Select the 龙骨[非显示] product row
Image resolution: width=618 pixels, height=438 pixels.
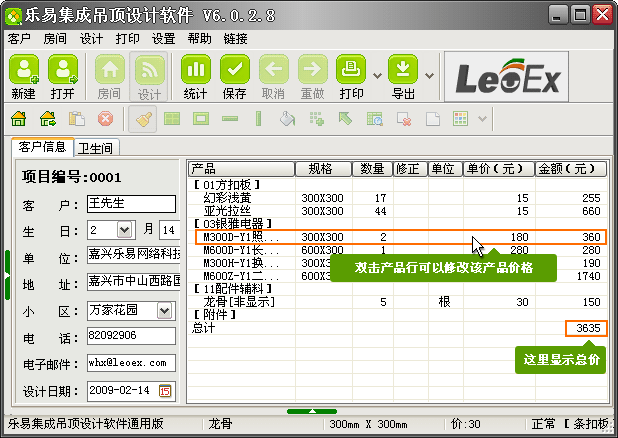point(230,301)
